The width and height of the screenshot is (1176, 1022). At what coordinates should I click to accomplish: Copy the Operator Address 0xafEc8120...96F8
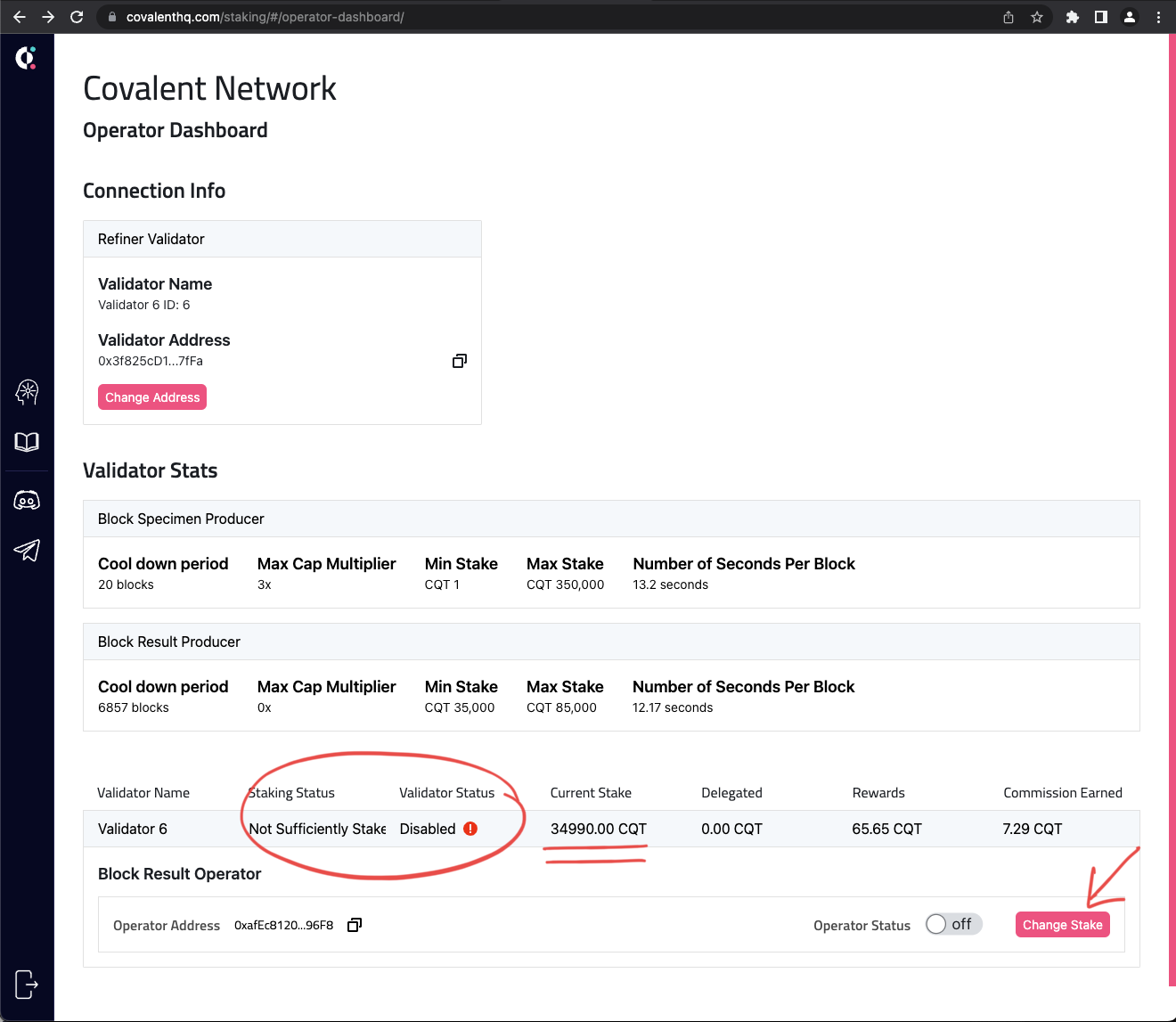coord(355,925)
